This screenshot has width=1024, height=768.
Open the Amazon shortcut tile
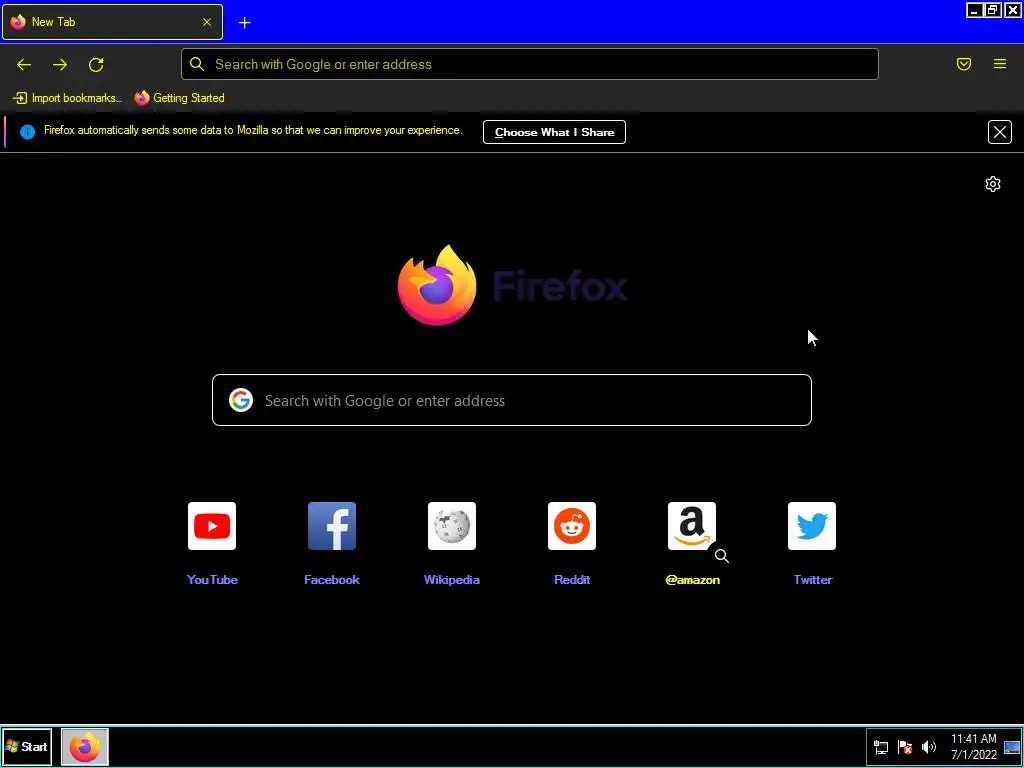pos(692,526)
